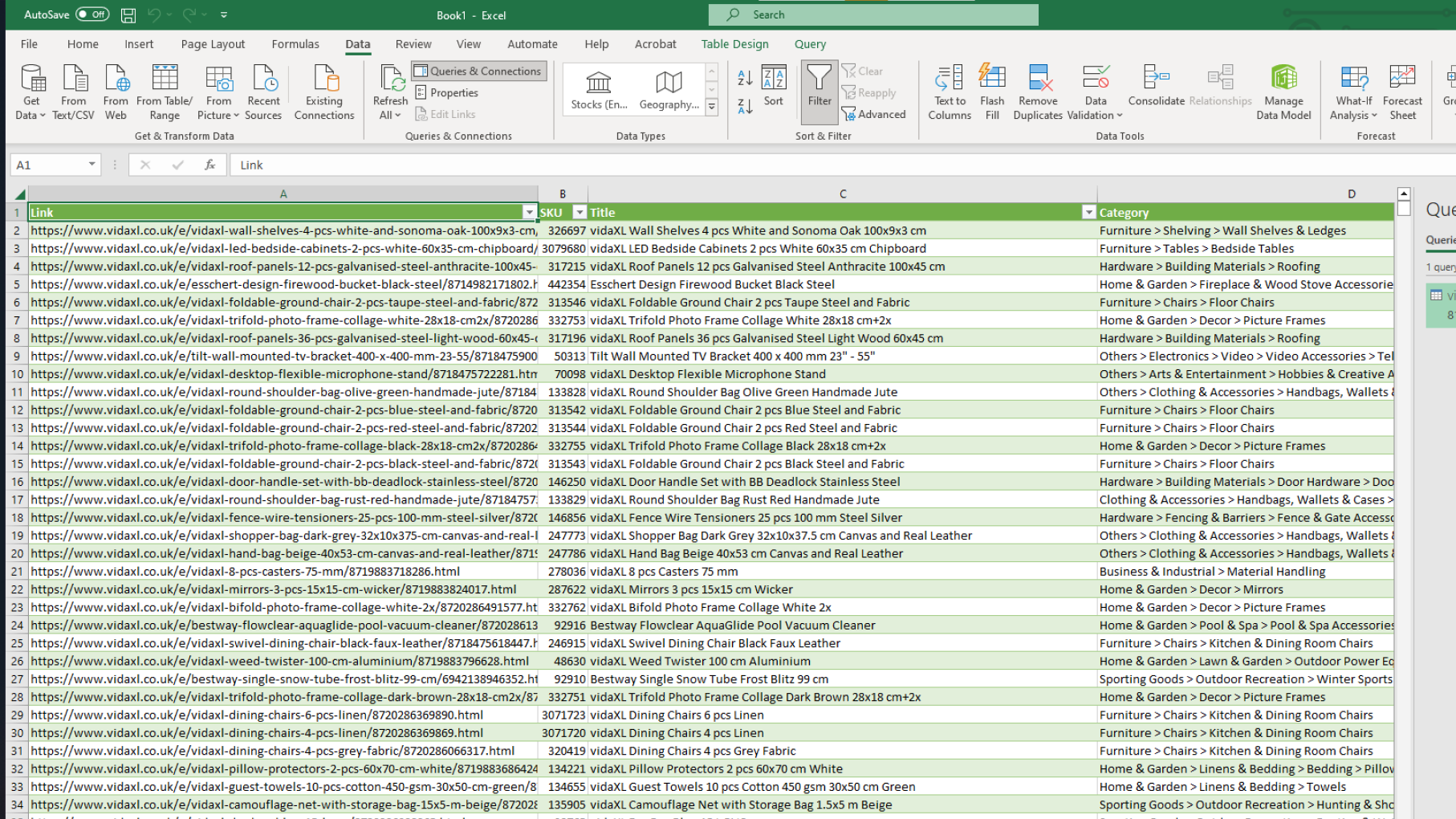Click the vertical scrollbar up arrow

[x=1404, y=194]
